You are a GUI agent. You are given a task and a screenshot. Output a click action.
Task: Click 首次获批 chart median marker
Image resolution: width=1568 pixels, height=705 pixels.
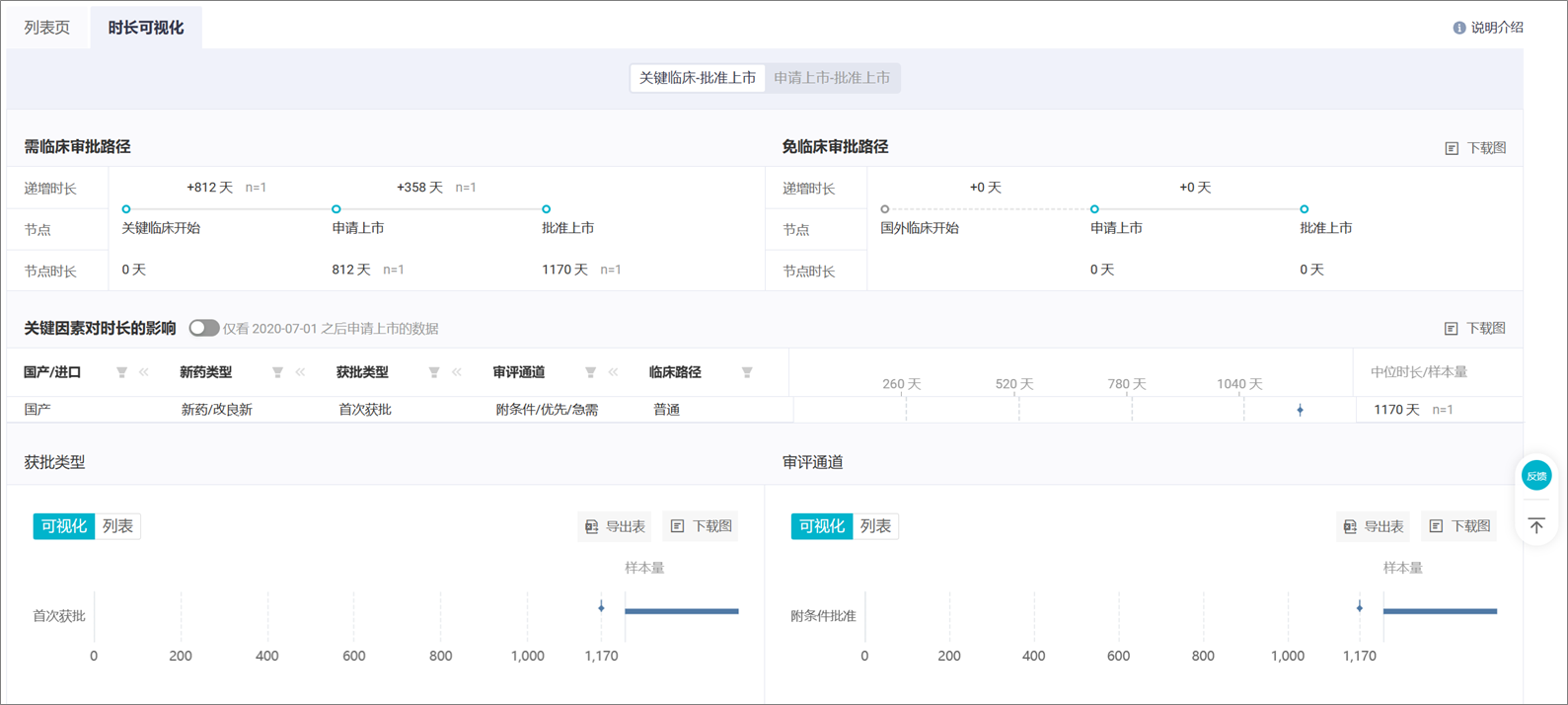(x=601, y=606)
